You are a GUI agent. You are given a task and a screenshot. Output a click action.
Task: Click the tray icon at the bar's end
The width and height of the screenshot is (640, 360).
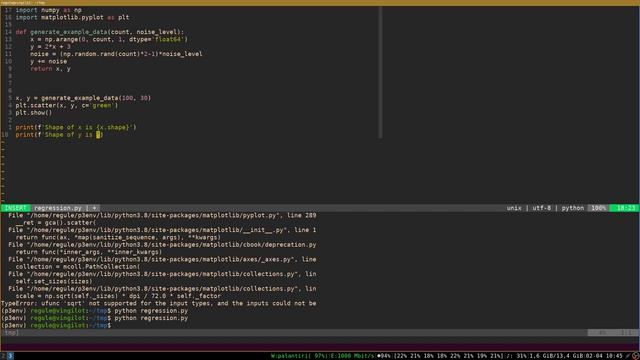(635, 356)
